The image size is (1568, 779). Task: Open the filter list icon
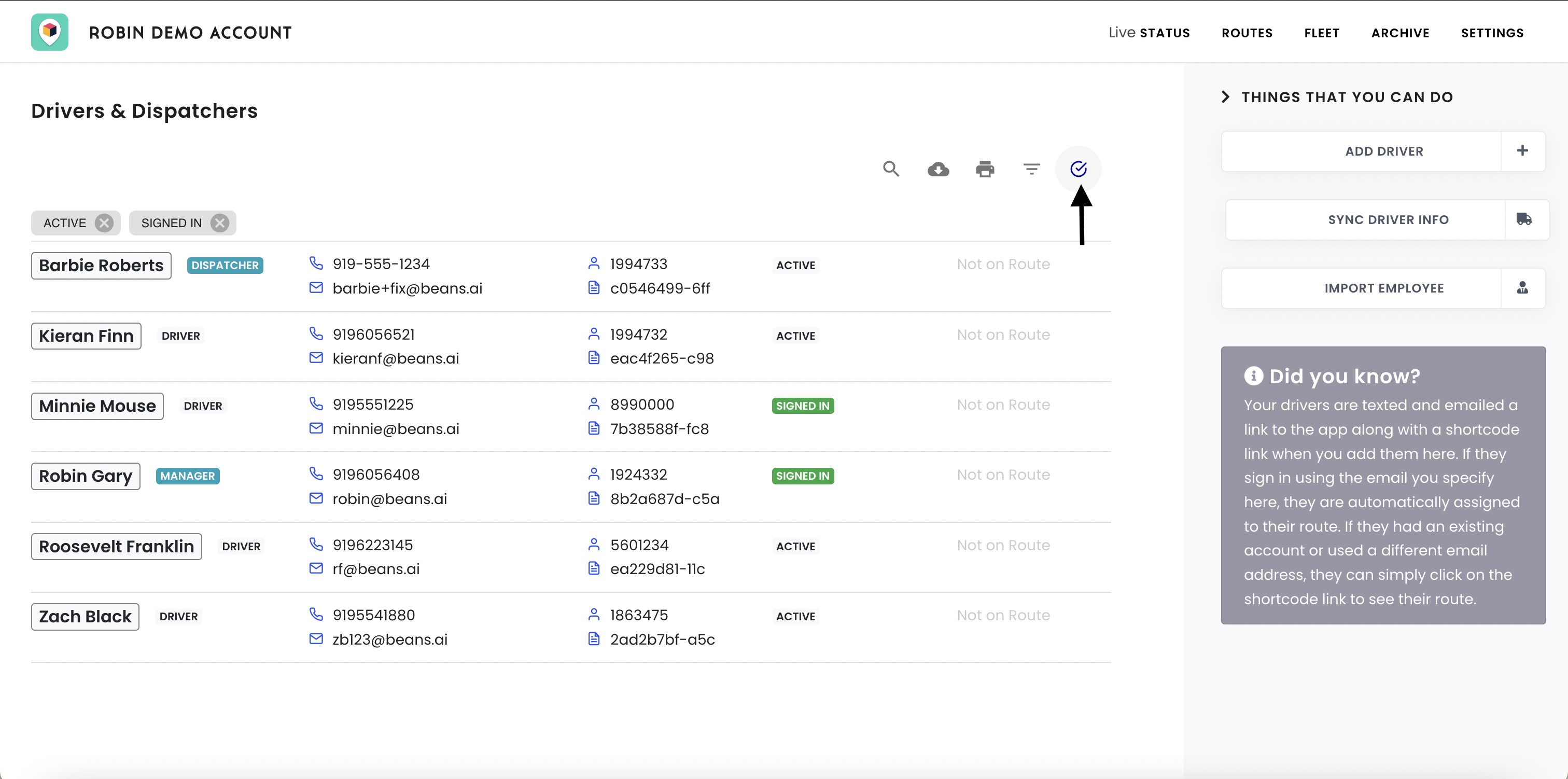1032,169
